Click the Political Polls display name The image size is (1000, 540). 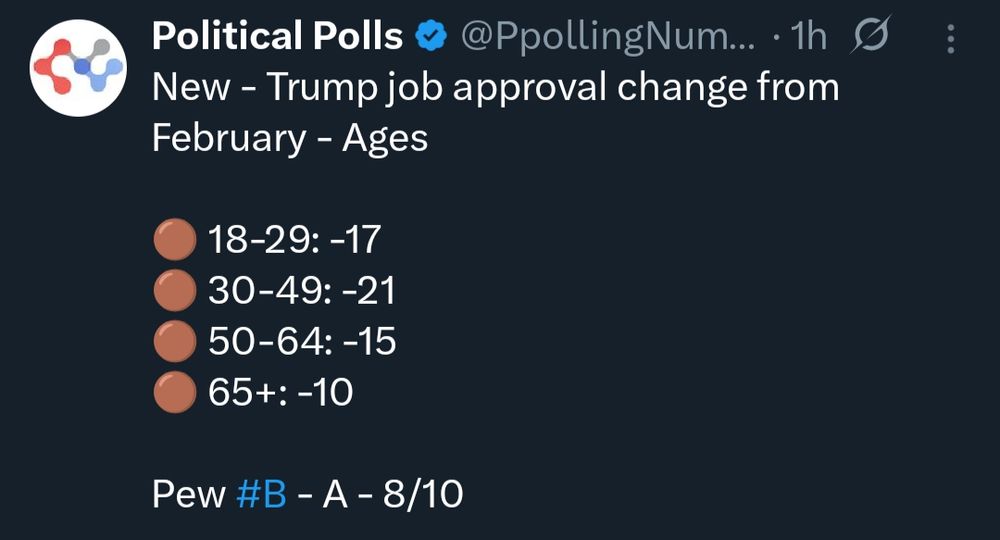point(277,36)
